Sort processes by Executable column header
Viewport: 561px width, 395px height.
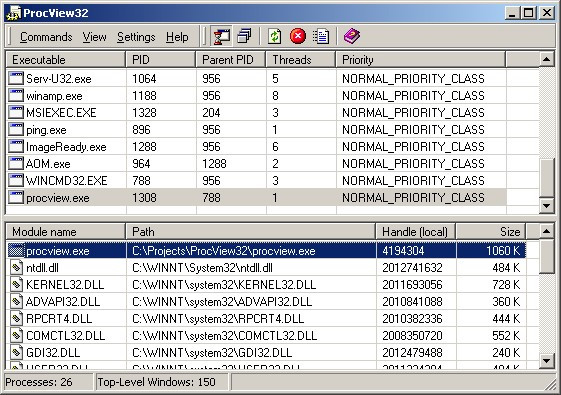point(66,59)
